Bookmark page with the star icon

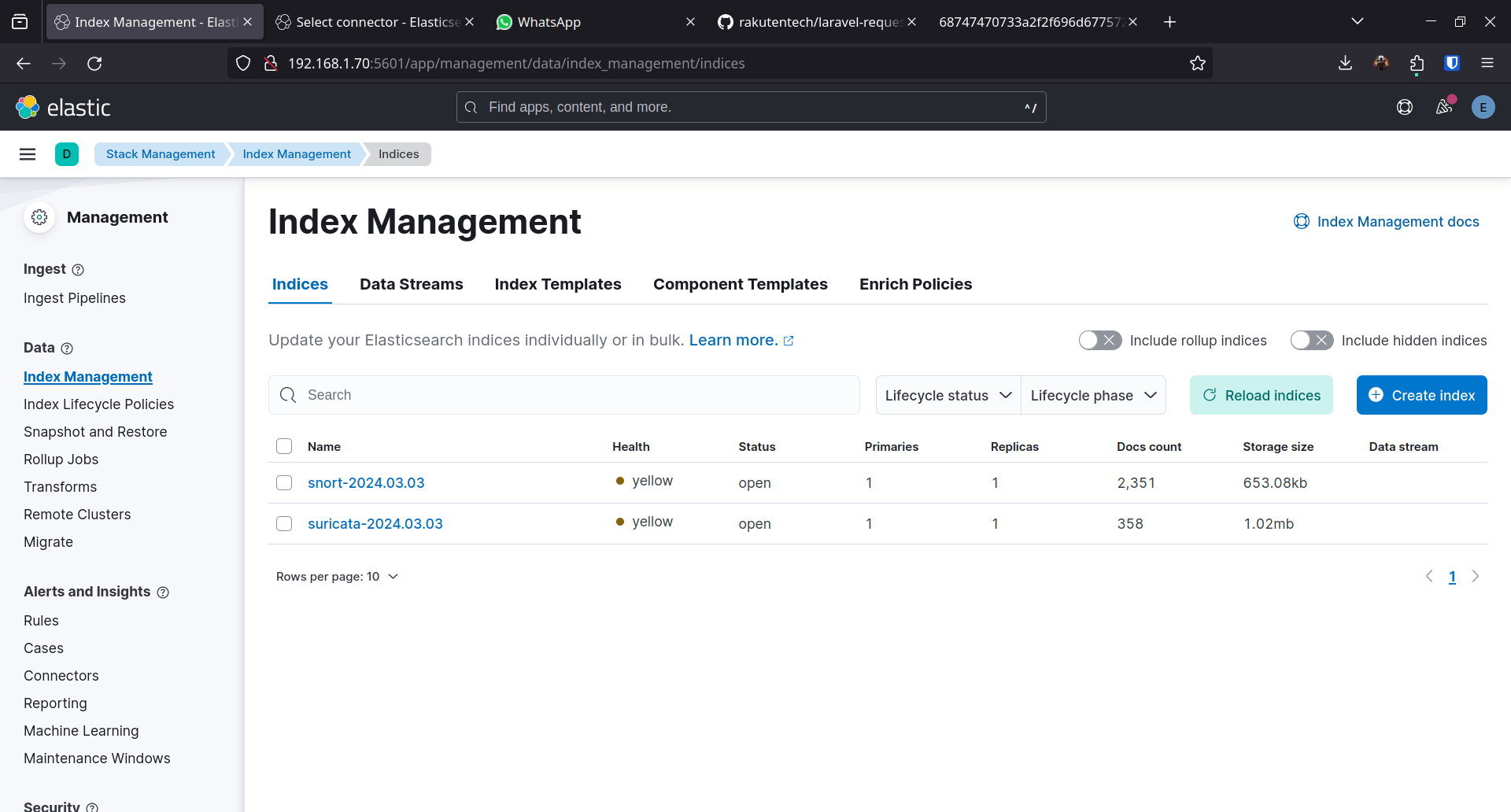click(x=1197, y=64)
